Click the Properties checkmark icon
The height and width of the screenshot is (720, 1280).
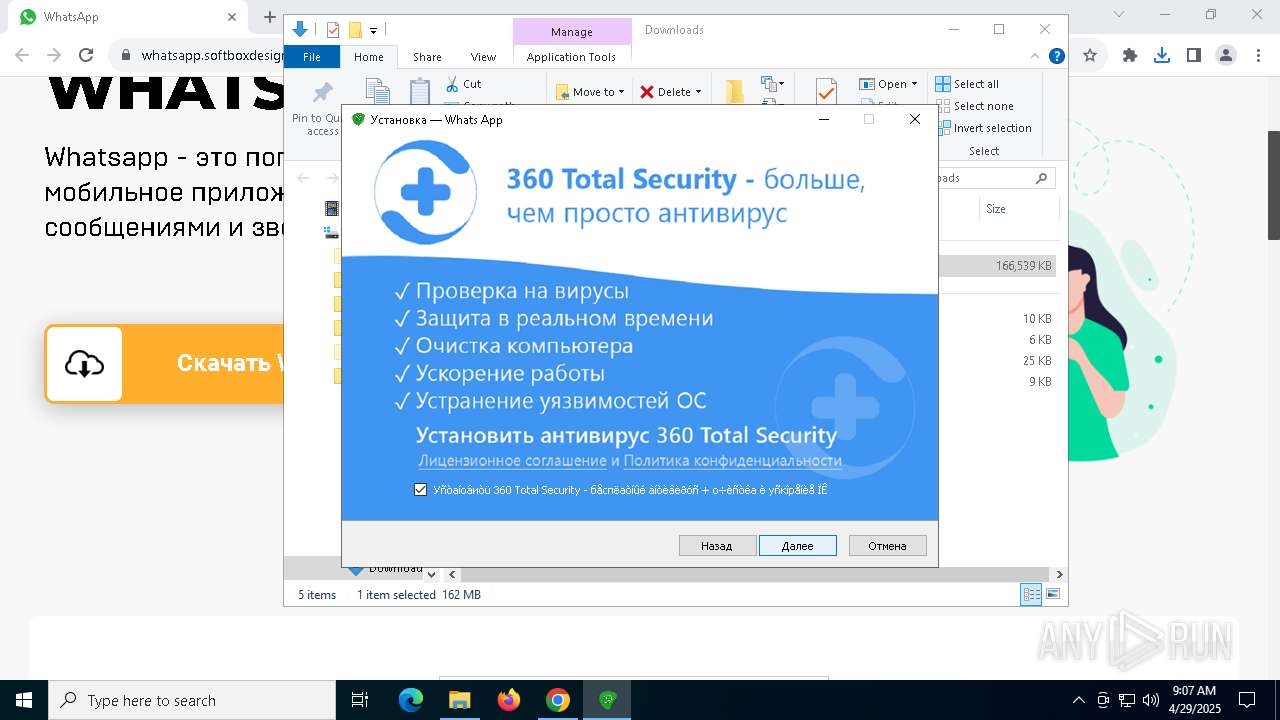coord(826,91)
